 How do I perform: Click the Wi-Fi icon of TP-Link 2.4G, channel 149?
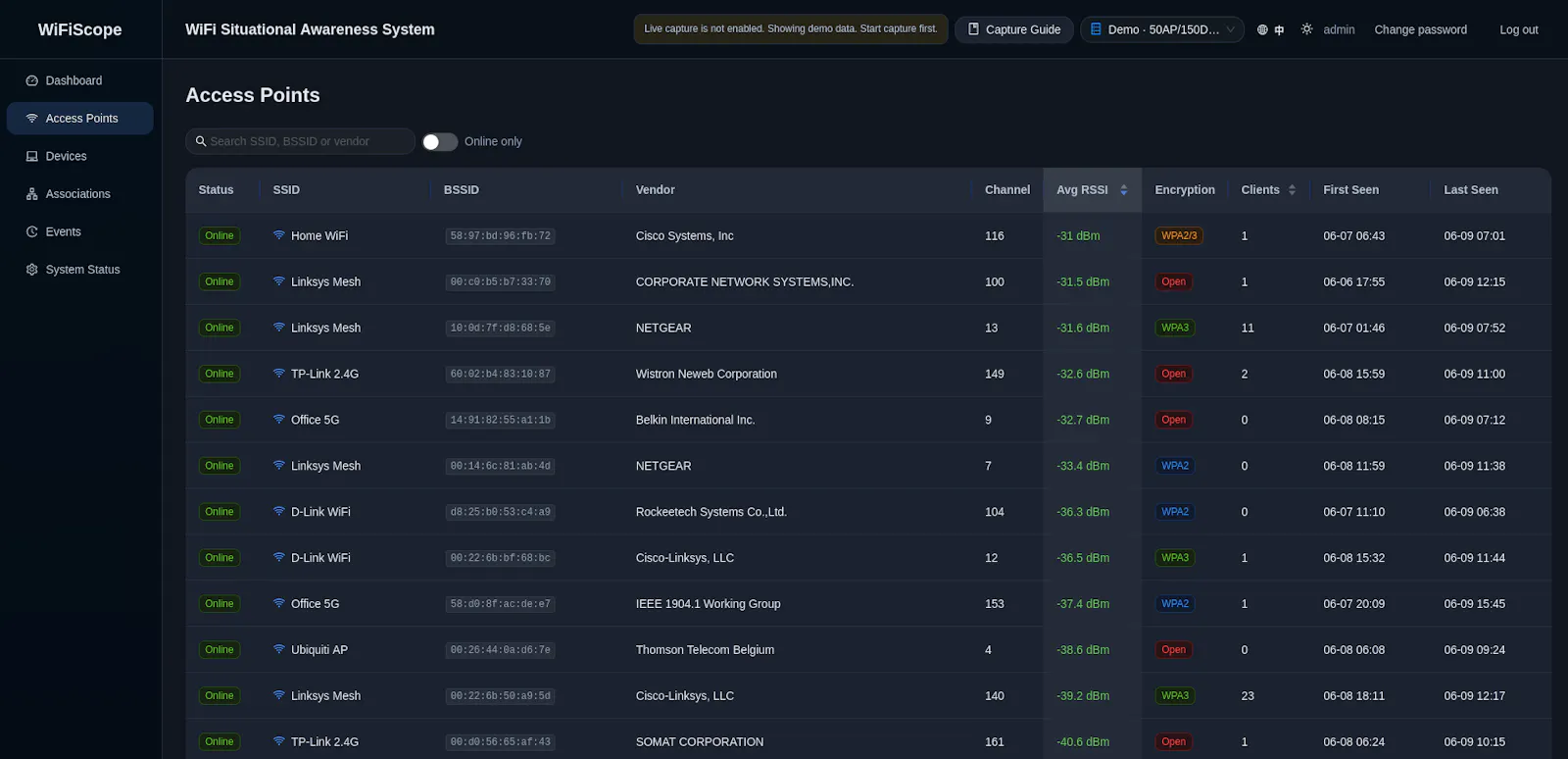[279, 374]
